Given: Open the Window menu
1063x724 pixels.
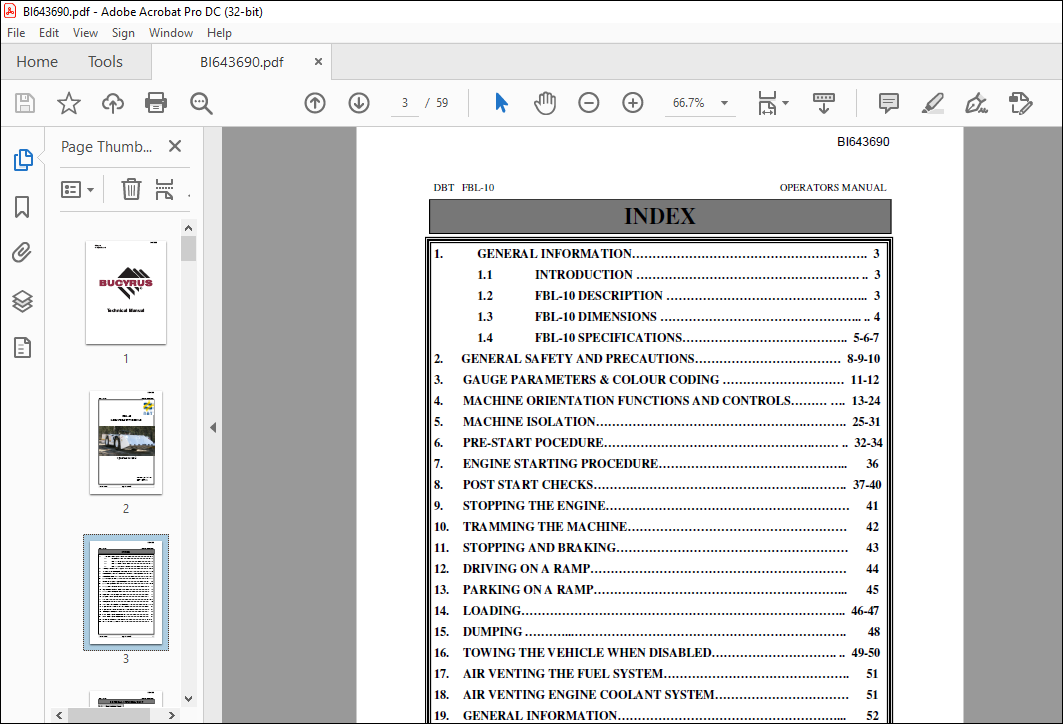Looking at the screenshot, I should 171,33.
